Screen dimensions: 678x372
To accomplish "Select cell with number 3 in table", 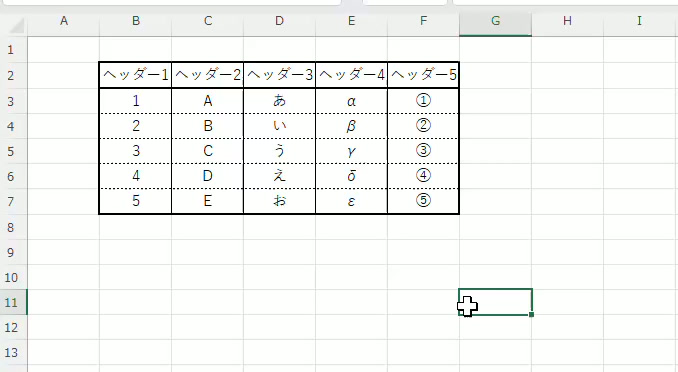I will click(x=136, y=151).
